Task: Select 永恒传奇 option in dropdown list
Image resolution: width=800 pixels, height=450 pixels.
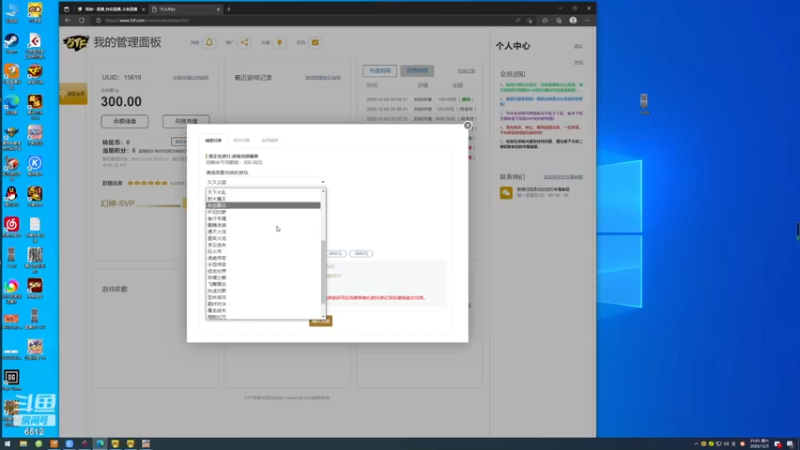Action: 263,265
